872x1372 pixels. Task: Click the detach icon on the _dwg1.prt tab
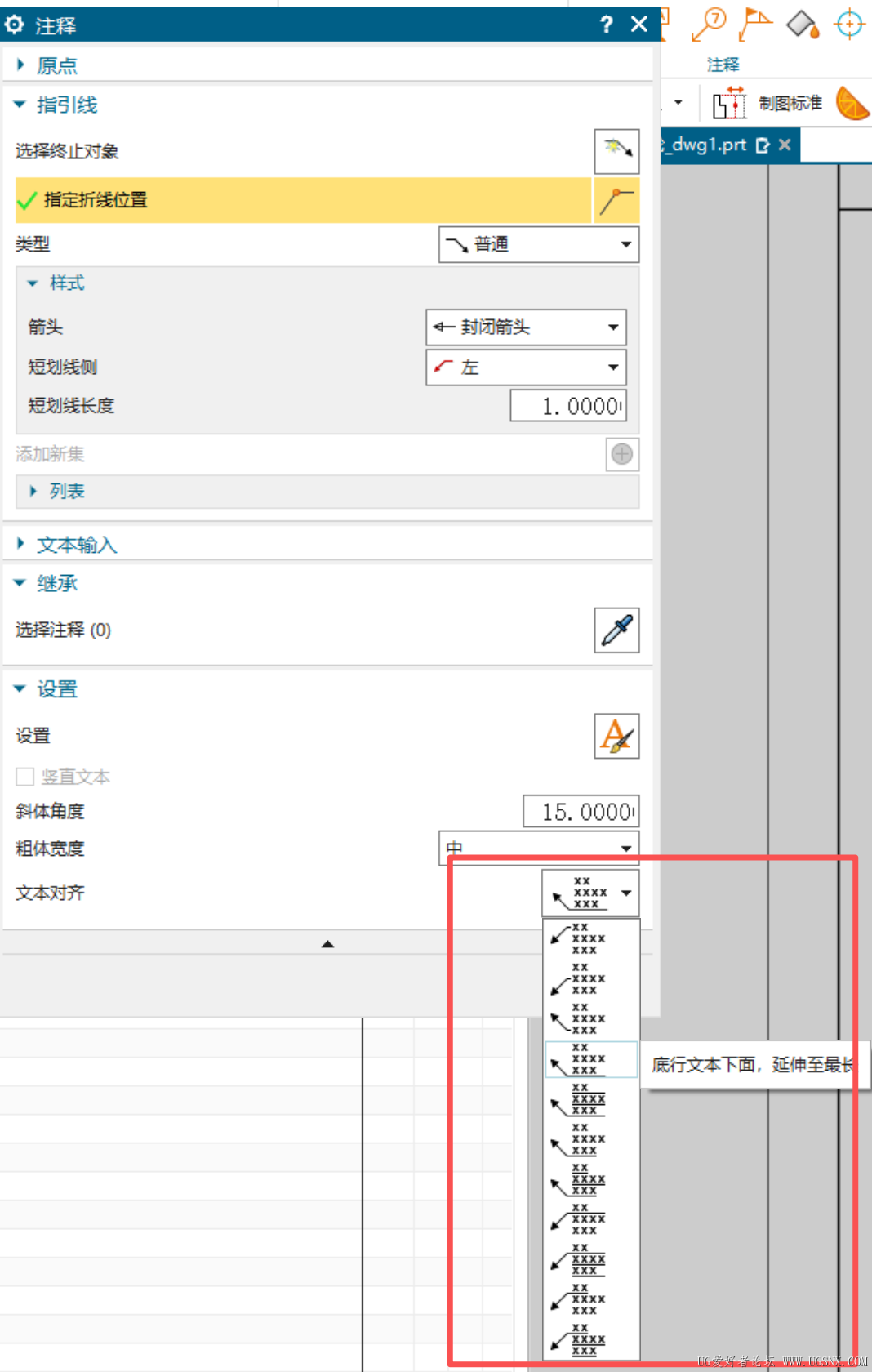click(763, 145)
